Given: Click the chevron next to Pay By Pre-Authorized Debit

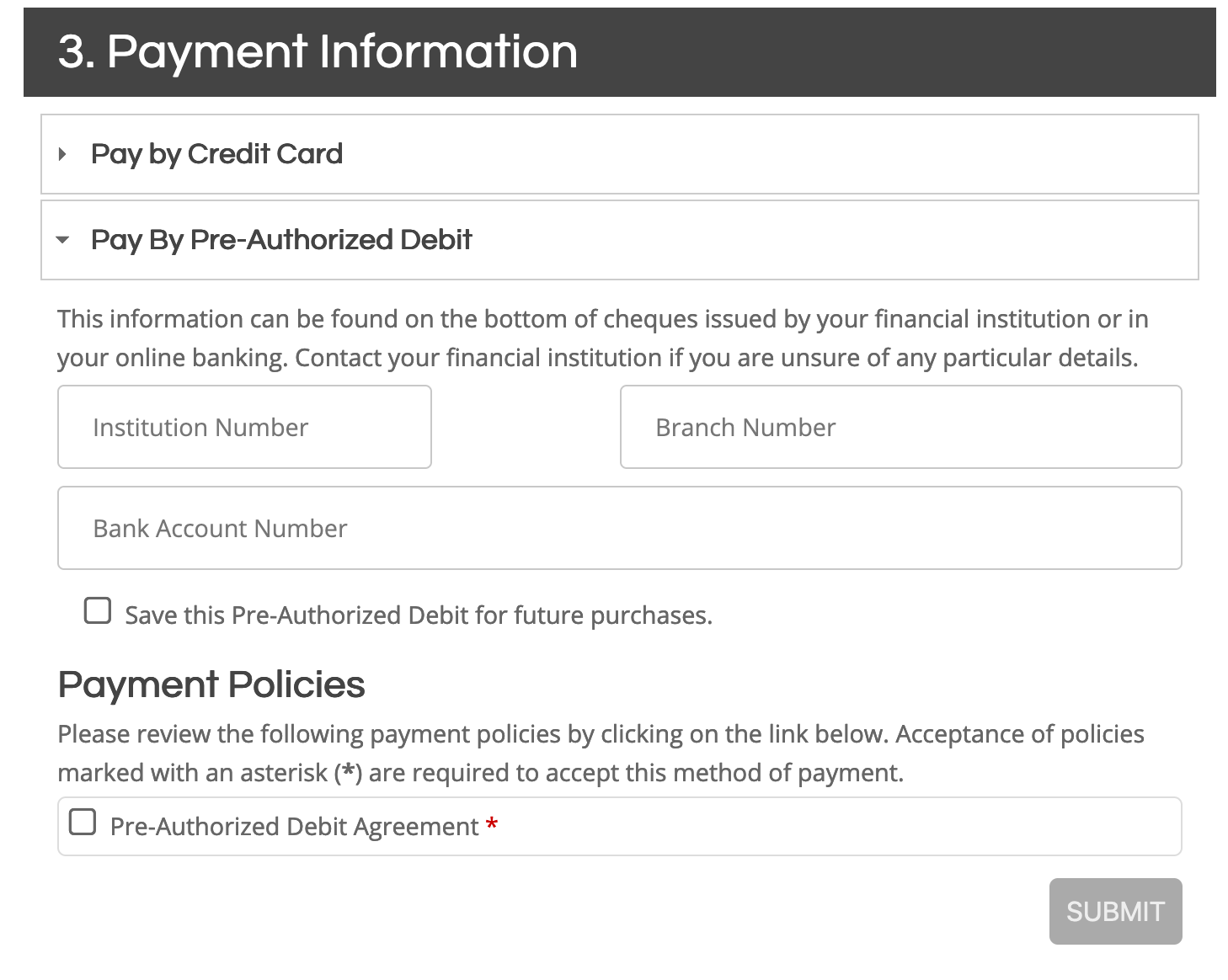Looking at the screenshot, I should coord(62,240).
